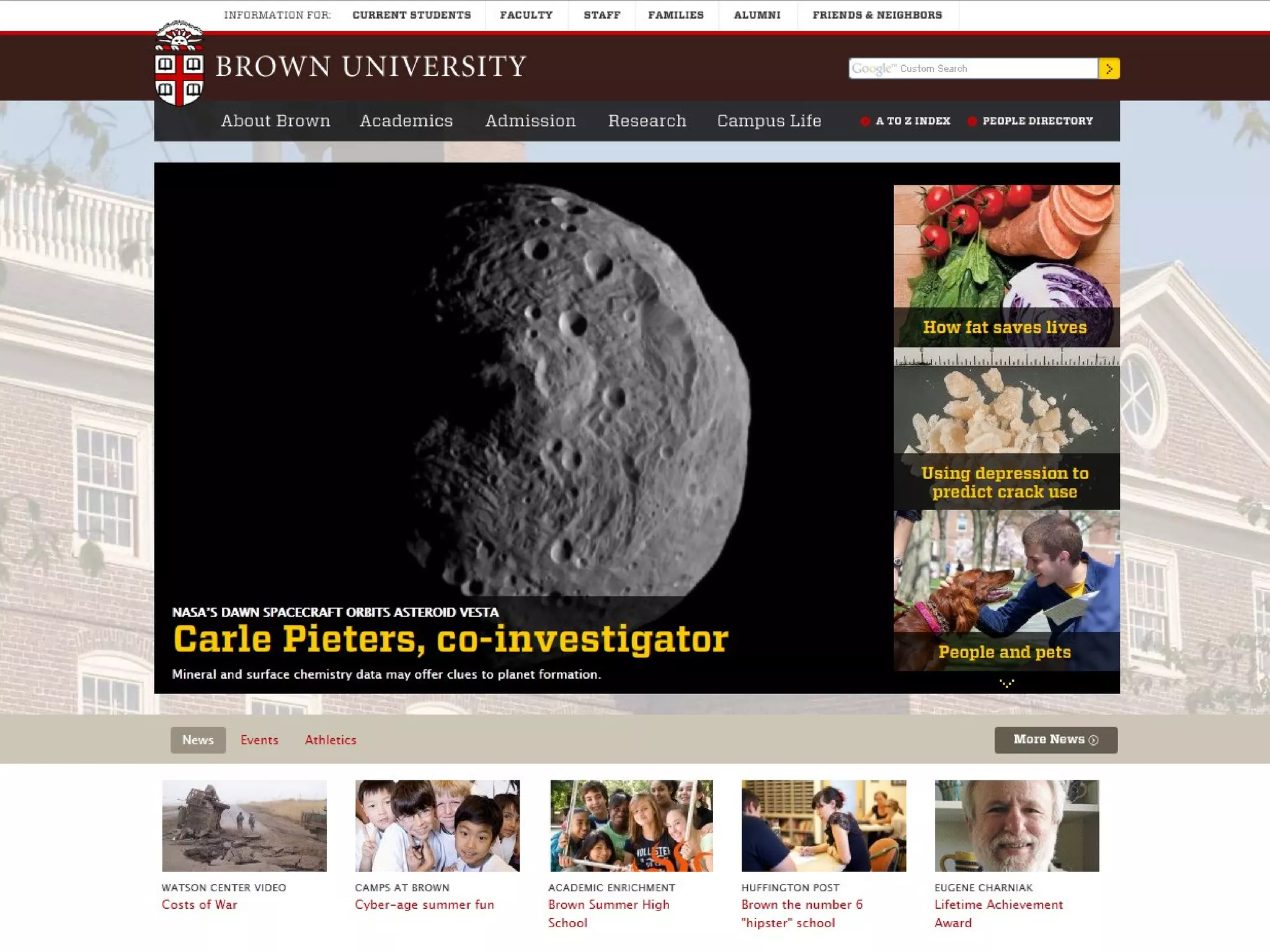The width and height of the screenshot is (1270, 952).
Task: Click the Cyber-age summer fun link
Action: 424,905
